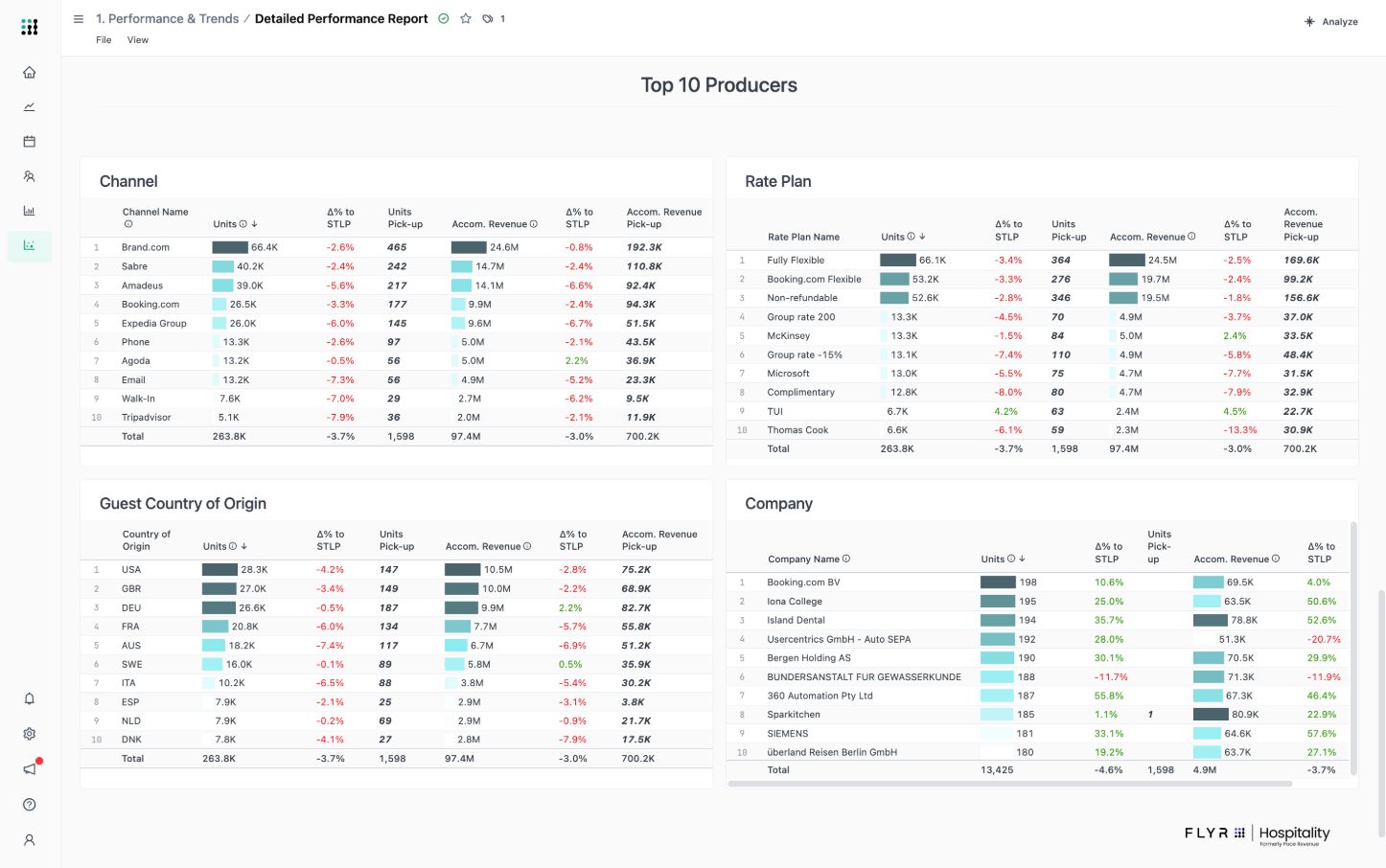The width and height of the screenshot is (1386, 868).
Task: Click Units info icon in Channel table
Action: 243,224
